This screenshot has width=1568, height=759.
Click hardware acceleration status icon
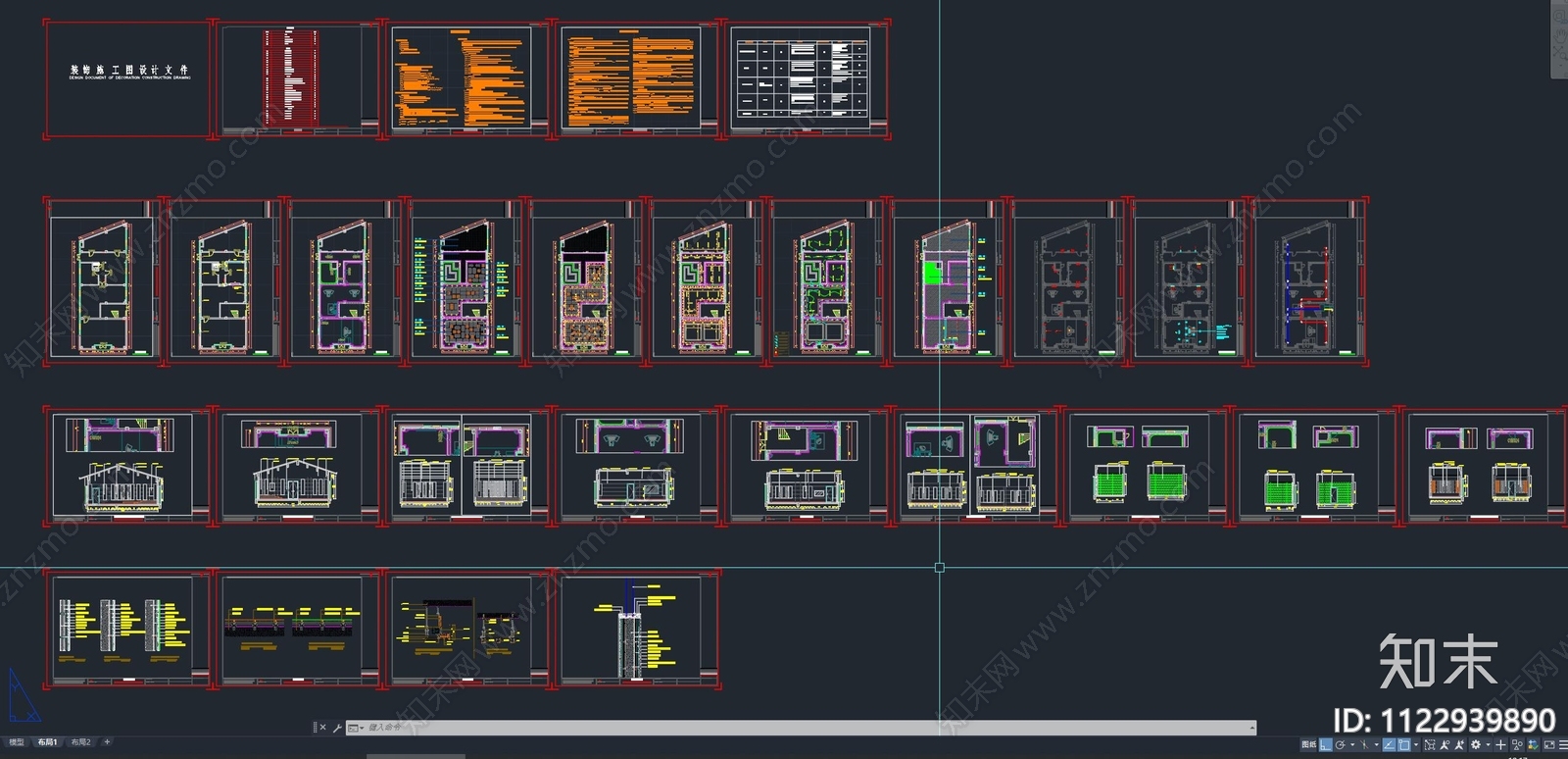pos(1533,744)
